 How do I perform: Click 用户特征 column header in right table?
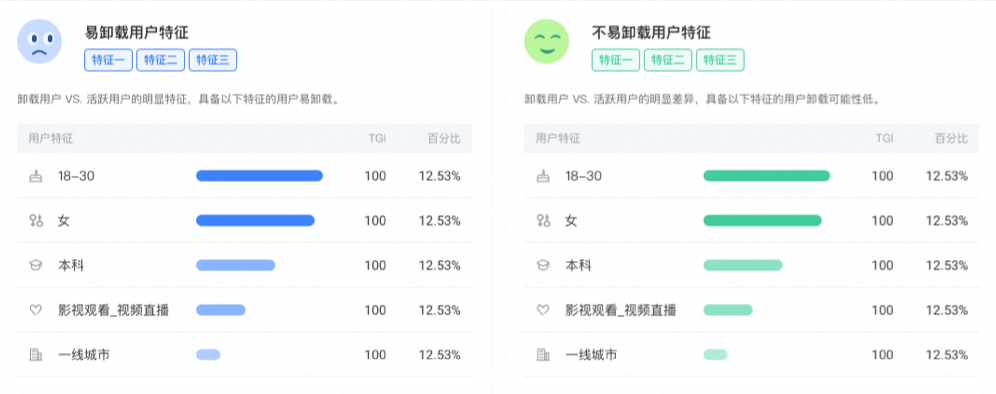(x=558, y=139)
